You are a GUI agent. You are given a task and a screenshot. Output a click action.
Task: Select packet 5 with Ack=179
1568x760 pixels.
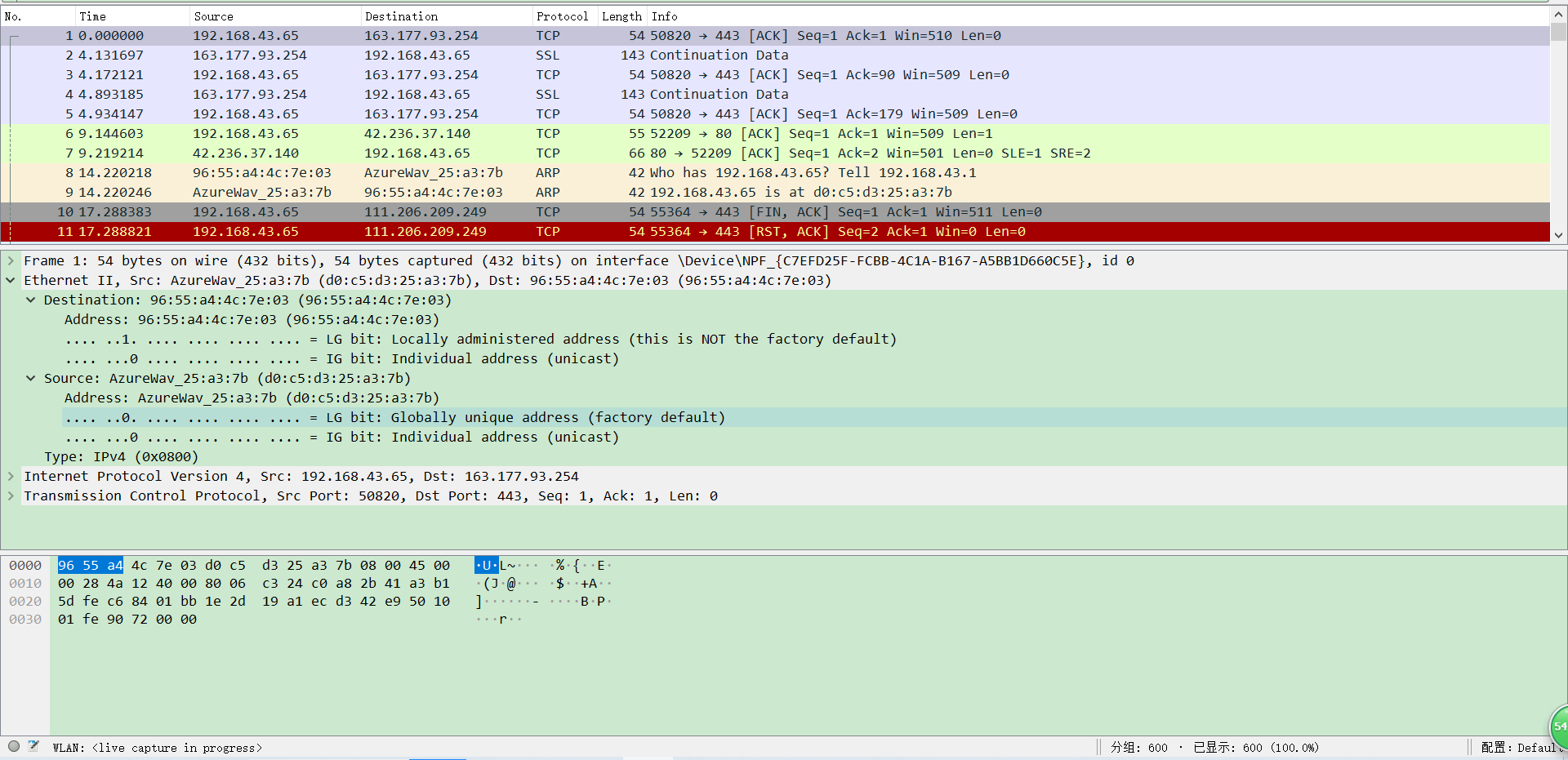tap(775, 114)
